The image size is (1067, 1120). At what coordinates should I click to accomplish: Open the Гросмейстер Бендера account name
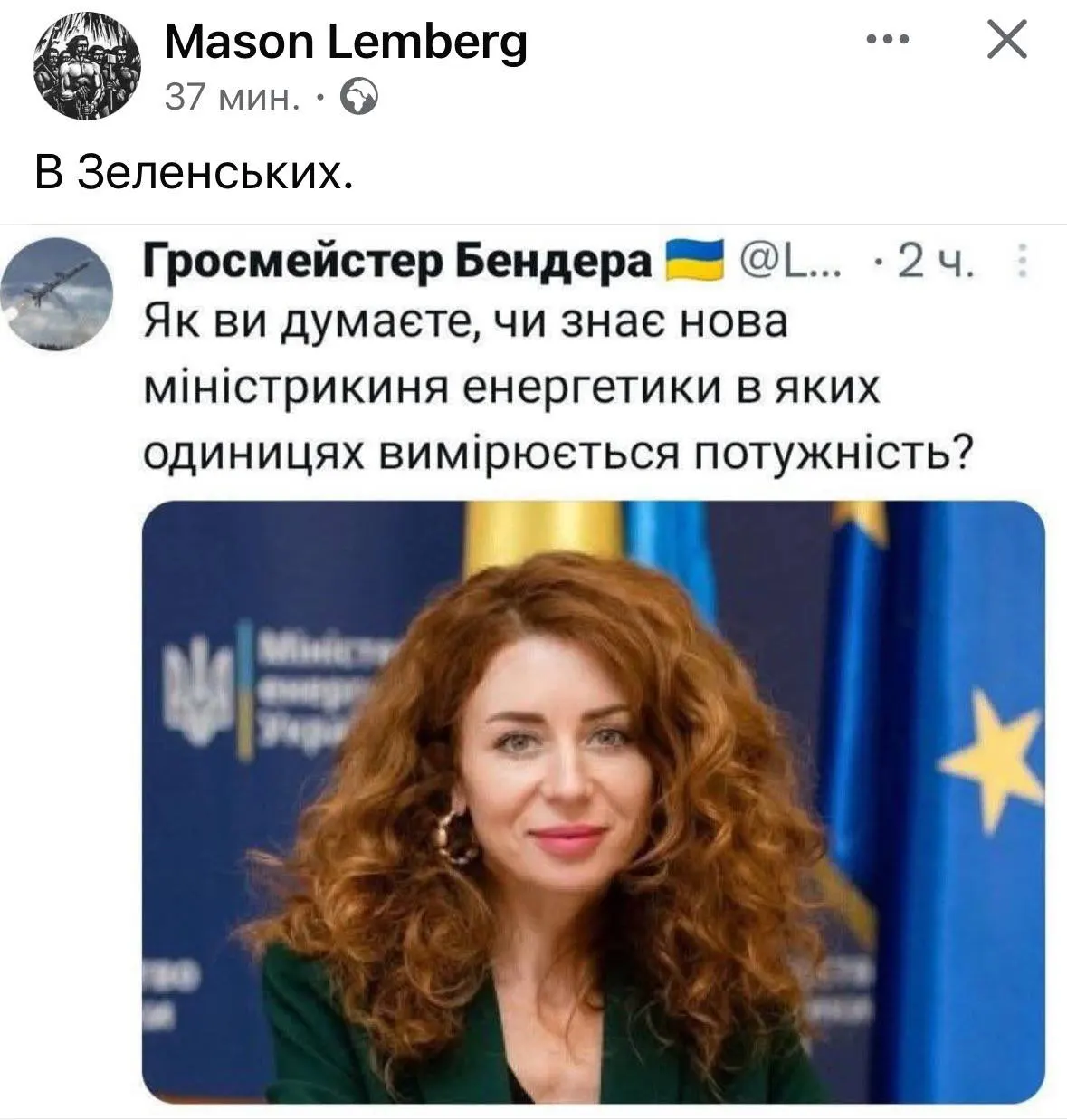coord(398,263)
